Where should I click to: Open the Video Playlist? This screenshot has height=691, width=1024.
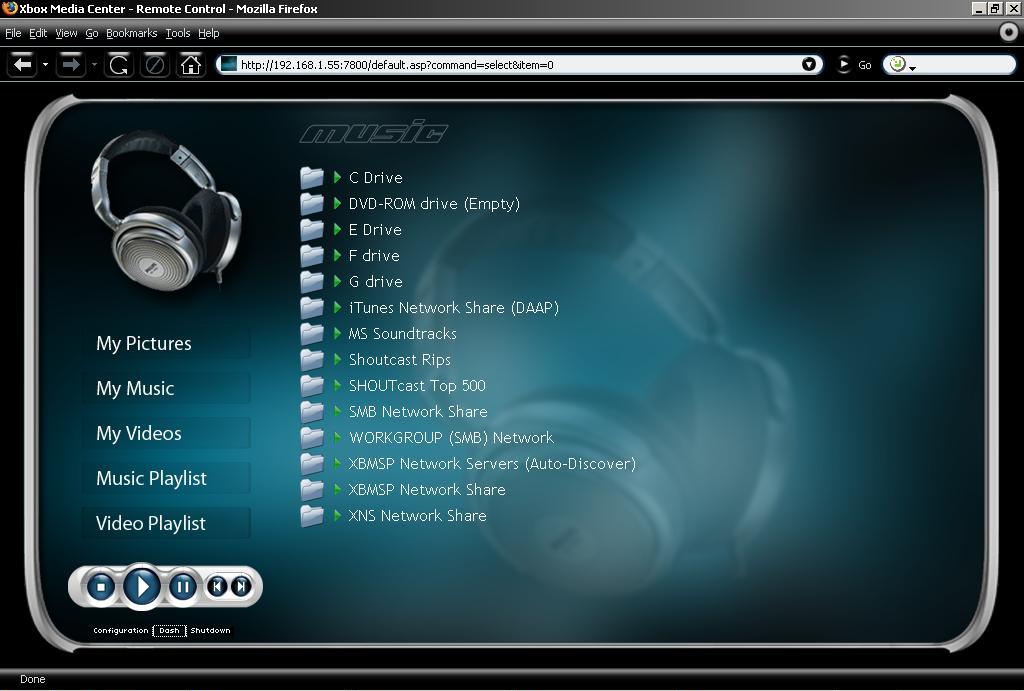(x=167, y=523)
